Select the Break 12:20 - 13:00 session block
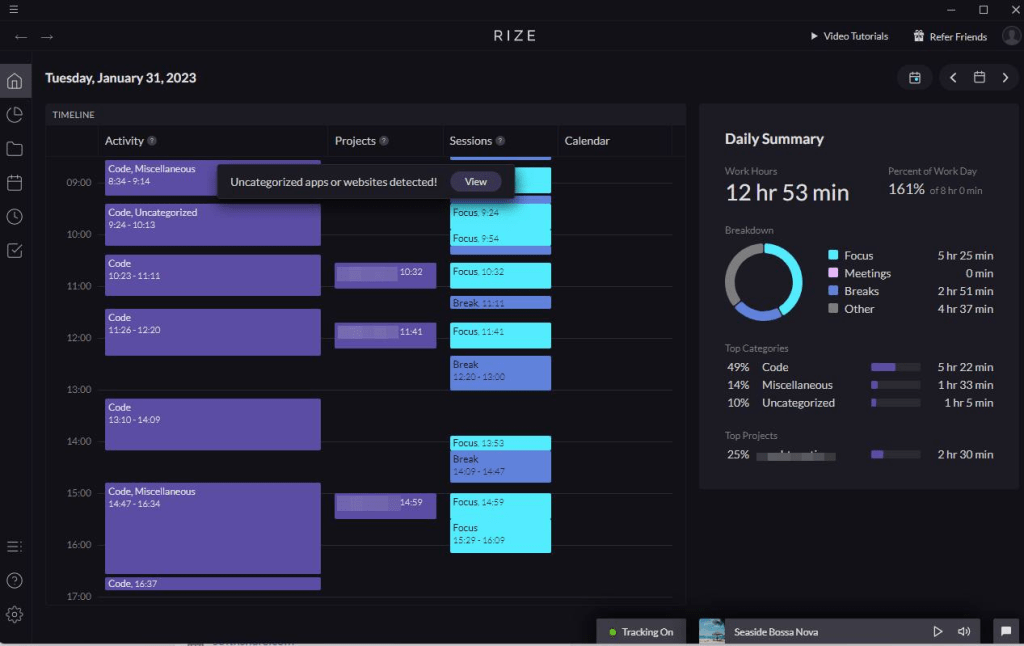This screenshot has height=646, width=1024. pyautogui.click(x=500, y=372)
